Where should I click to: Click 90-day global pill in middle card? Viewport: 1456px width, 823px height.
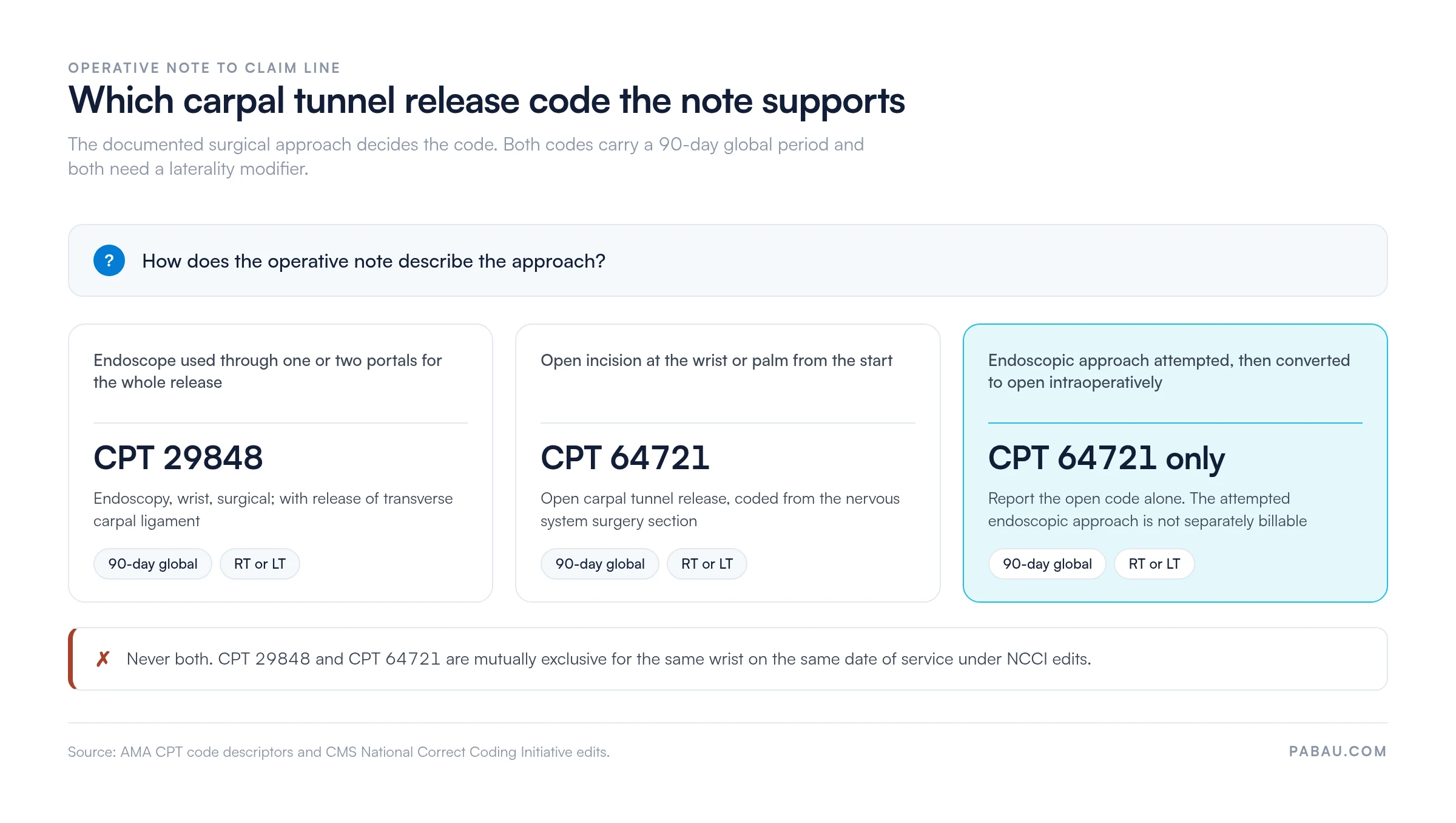coord(600,564)
